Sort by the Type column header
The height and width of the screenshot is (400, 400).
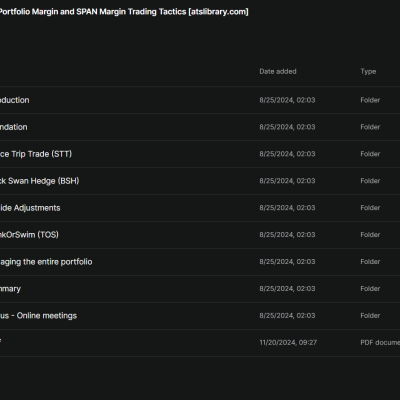click(x=368, y=71)
